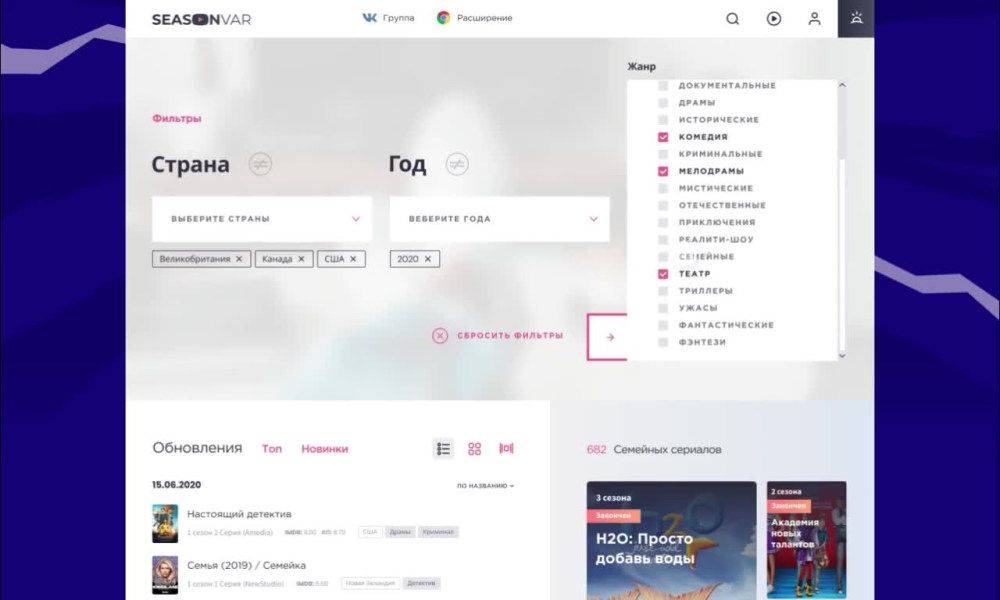The width and height of the screenshot is (1000, 600).
Task: Click the inequality icon next to Год
Action: click(x=457, y=164)
